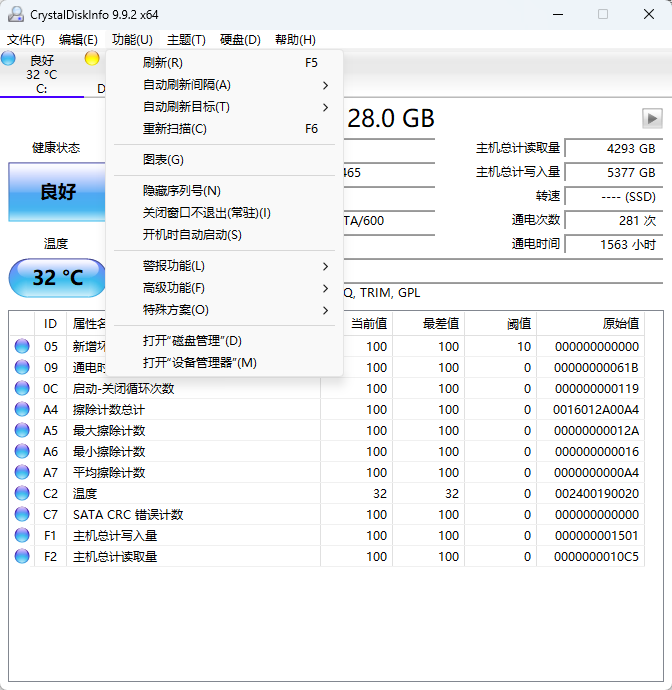The image size is (672, 690).
Task: Open the 文件(F) menu
Action: coord(26,40)
